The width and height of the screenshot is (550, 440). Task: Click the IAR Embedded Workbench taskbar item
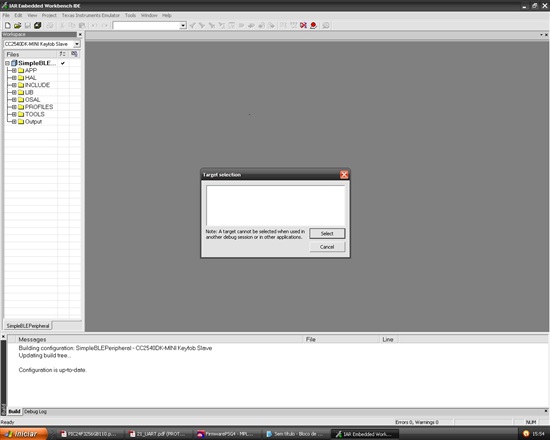coord(364,434)
